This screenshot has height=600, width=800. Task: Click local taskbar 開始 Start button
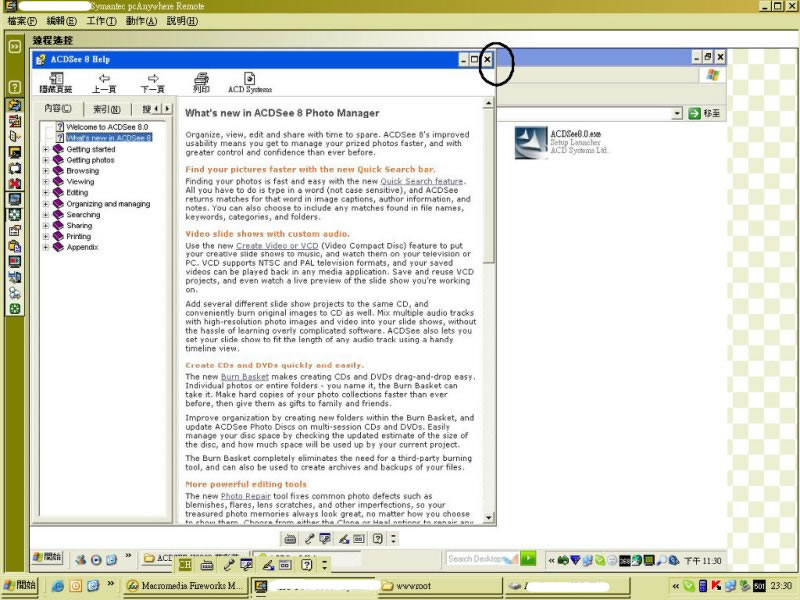point(20,586)
